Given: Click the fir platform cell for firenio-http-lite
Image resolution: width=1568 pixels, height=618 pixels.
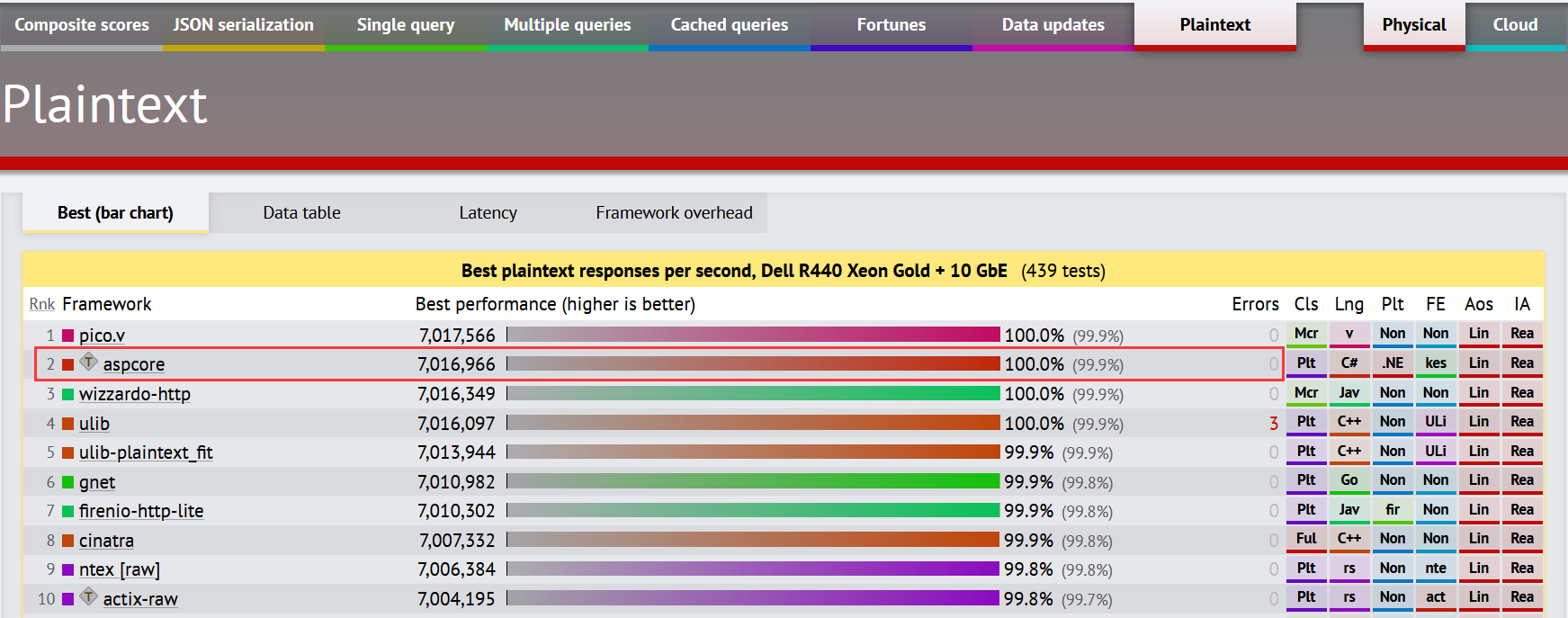Looking at the screenshot, I should 1393,510.
